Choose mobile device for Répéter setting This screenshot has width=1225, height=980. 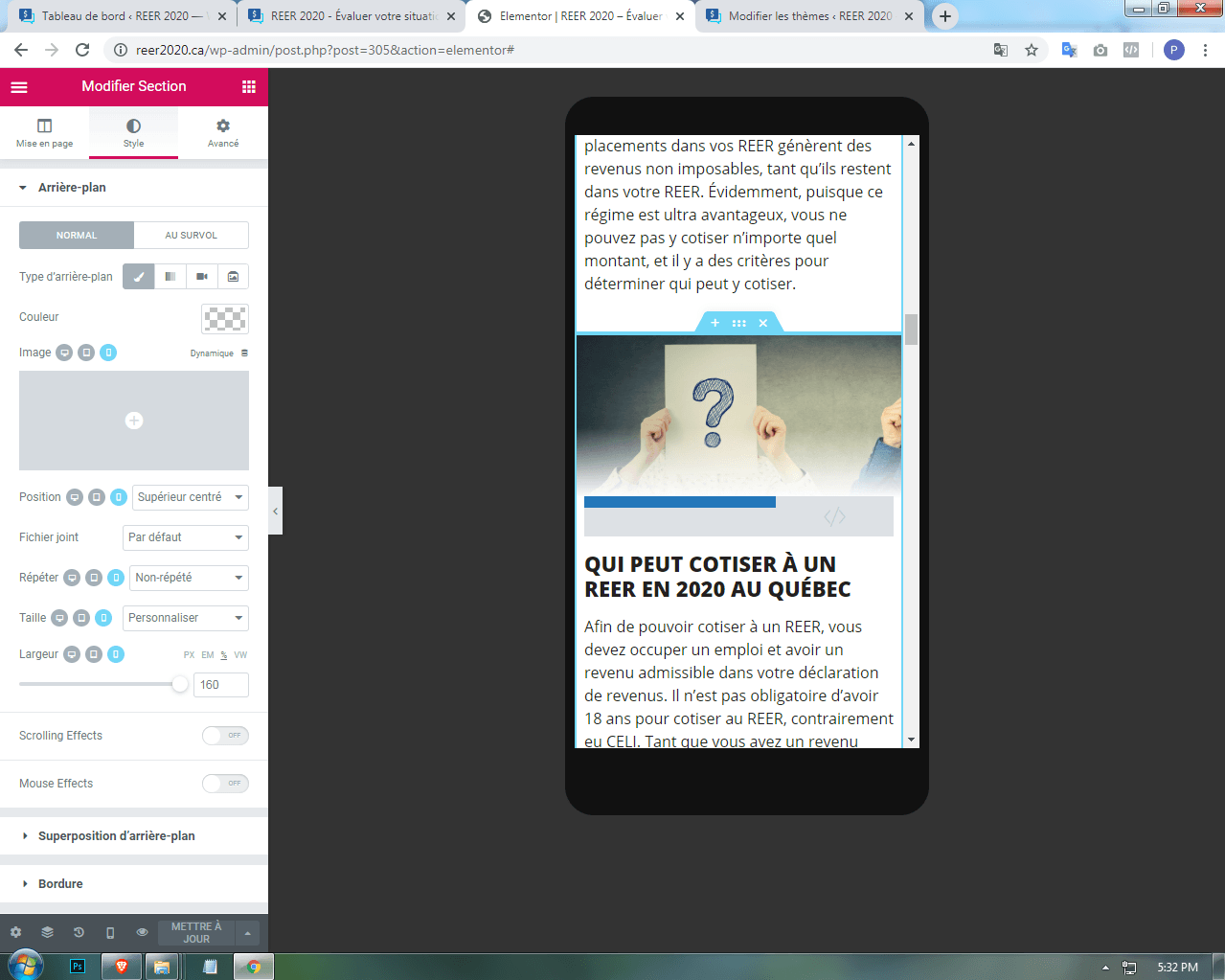click(x=116, y=578)
